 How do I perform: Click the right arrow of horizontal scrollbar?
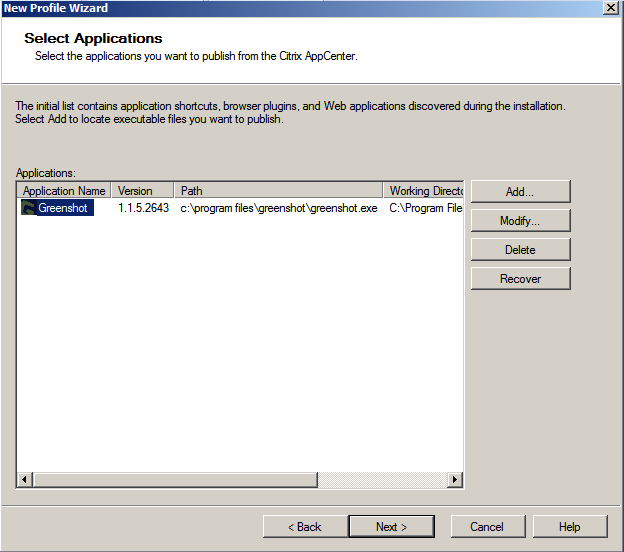(x=454, y=480)
